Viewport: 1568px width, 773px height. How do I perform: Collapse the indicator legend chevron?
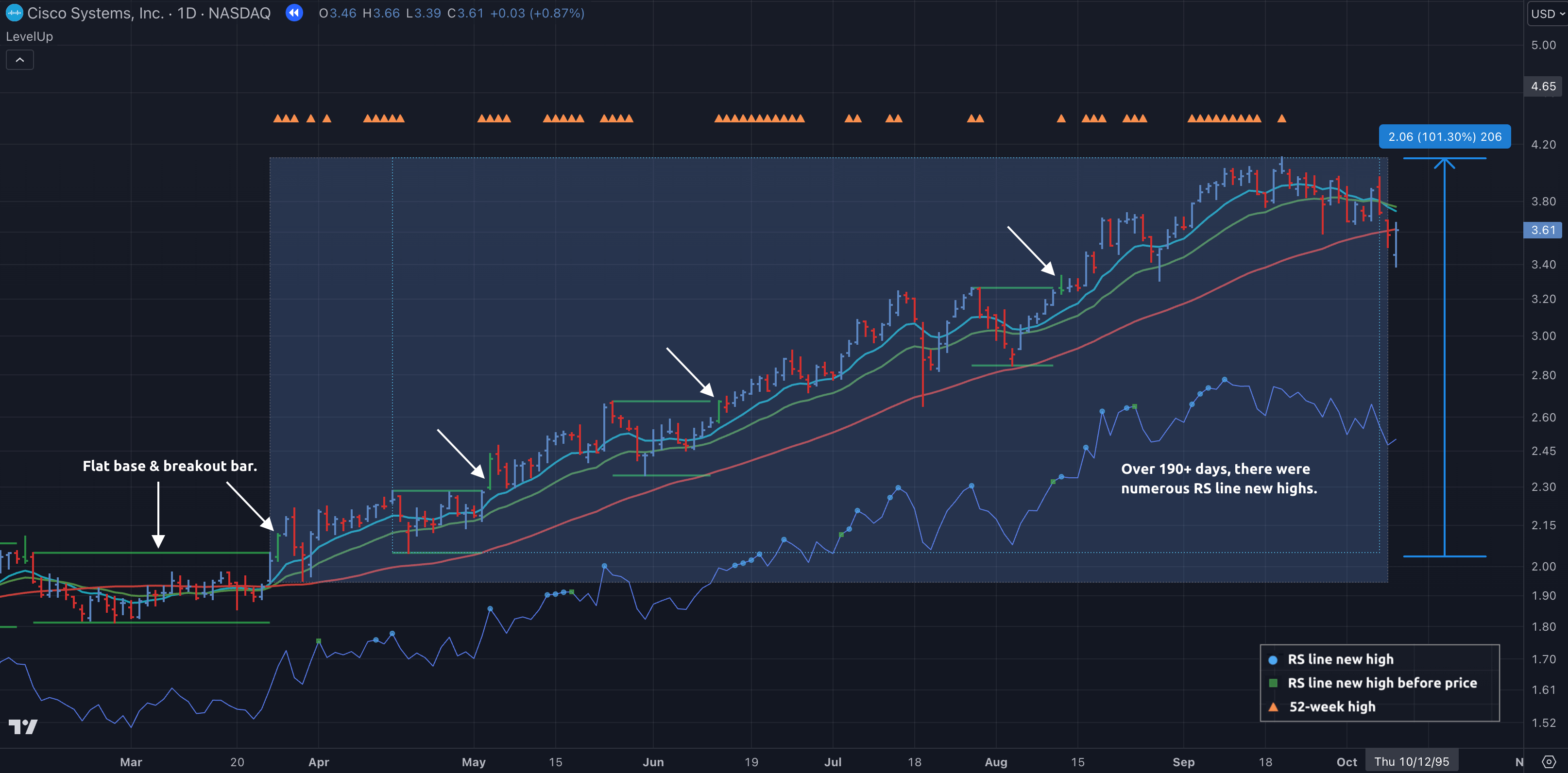[19, 60]
